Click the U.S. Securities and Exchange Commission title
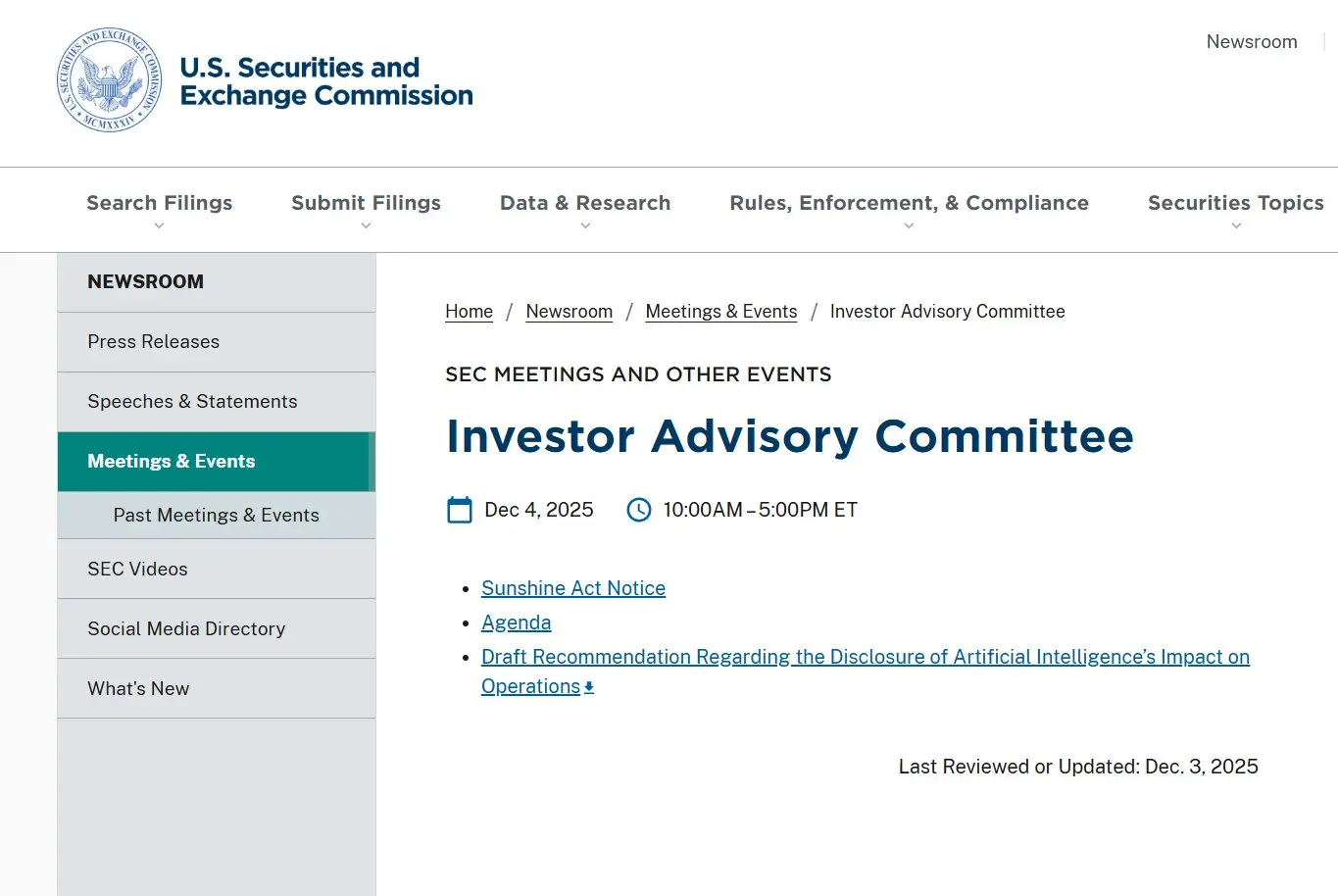This screenshot has width=1338, height=896. point(326,81)
